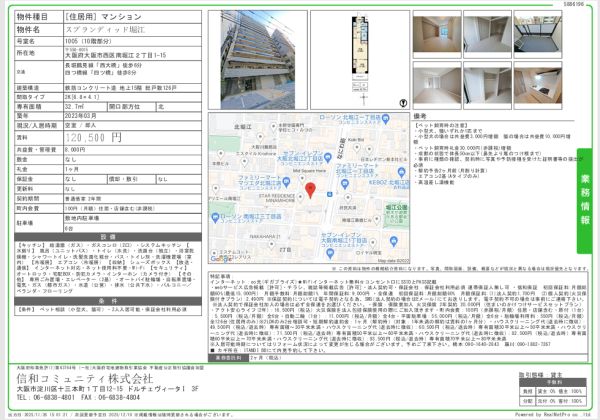
Task: Click the red property location pin on map
Action: coord(310,190)
